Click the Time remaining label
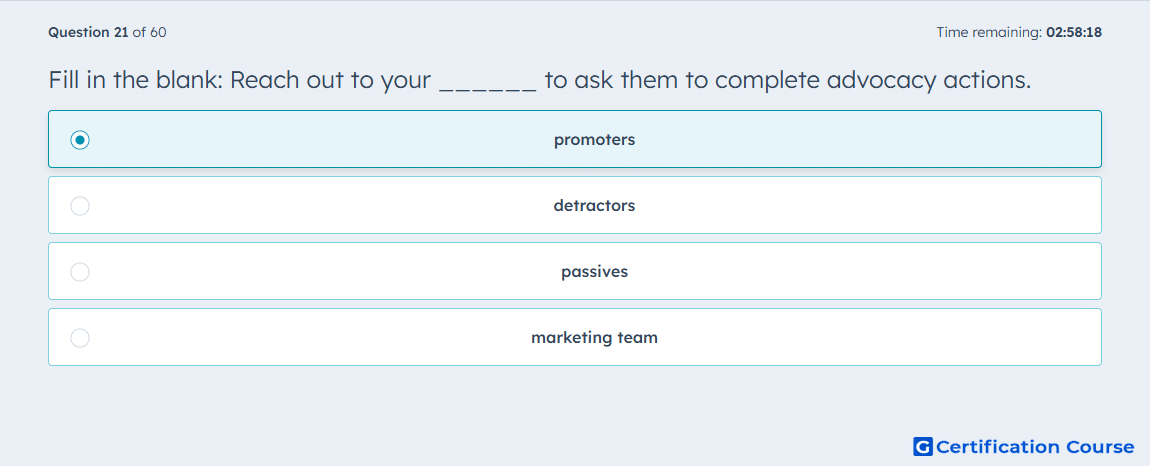 [x=989, y=32]
